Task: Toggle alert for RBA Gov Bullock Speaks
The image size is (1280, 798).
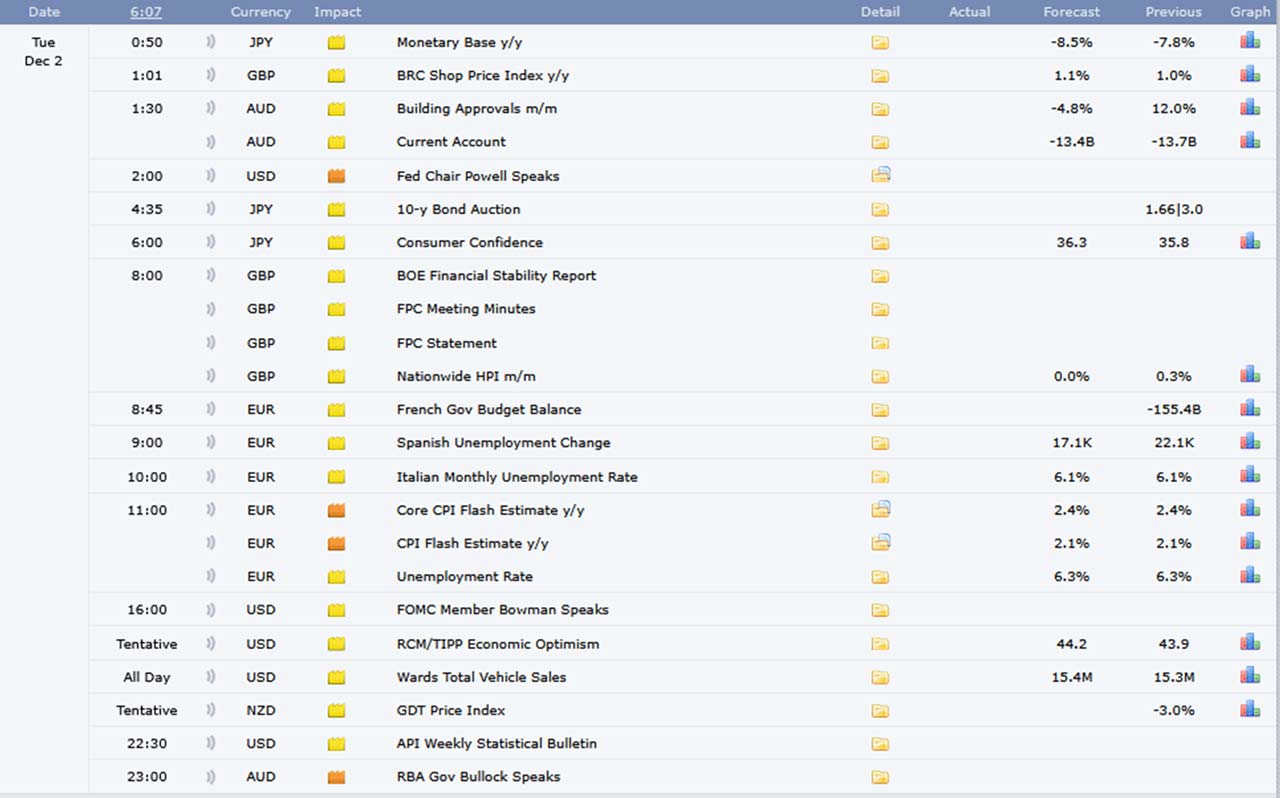Action: coord(211,777)
